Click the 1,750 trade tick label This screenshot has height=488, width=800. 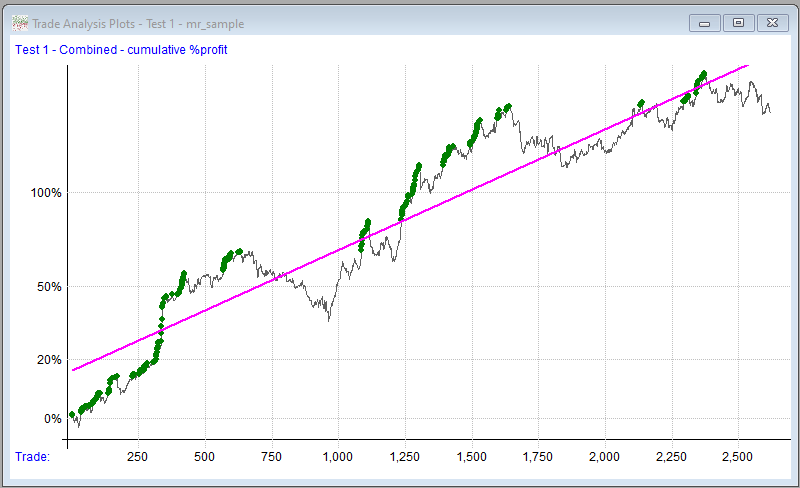coord(538,456)
